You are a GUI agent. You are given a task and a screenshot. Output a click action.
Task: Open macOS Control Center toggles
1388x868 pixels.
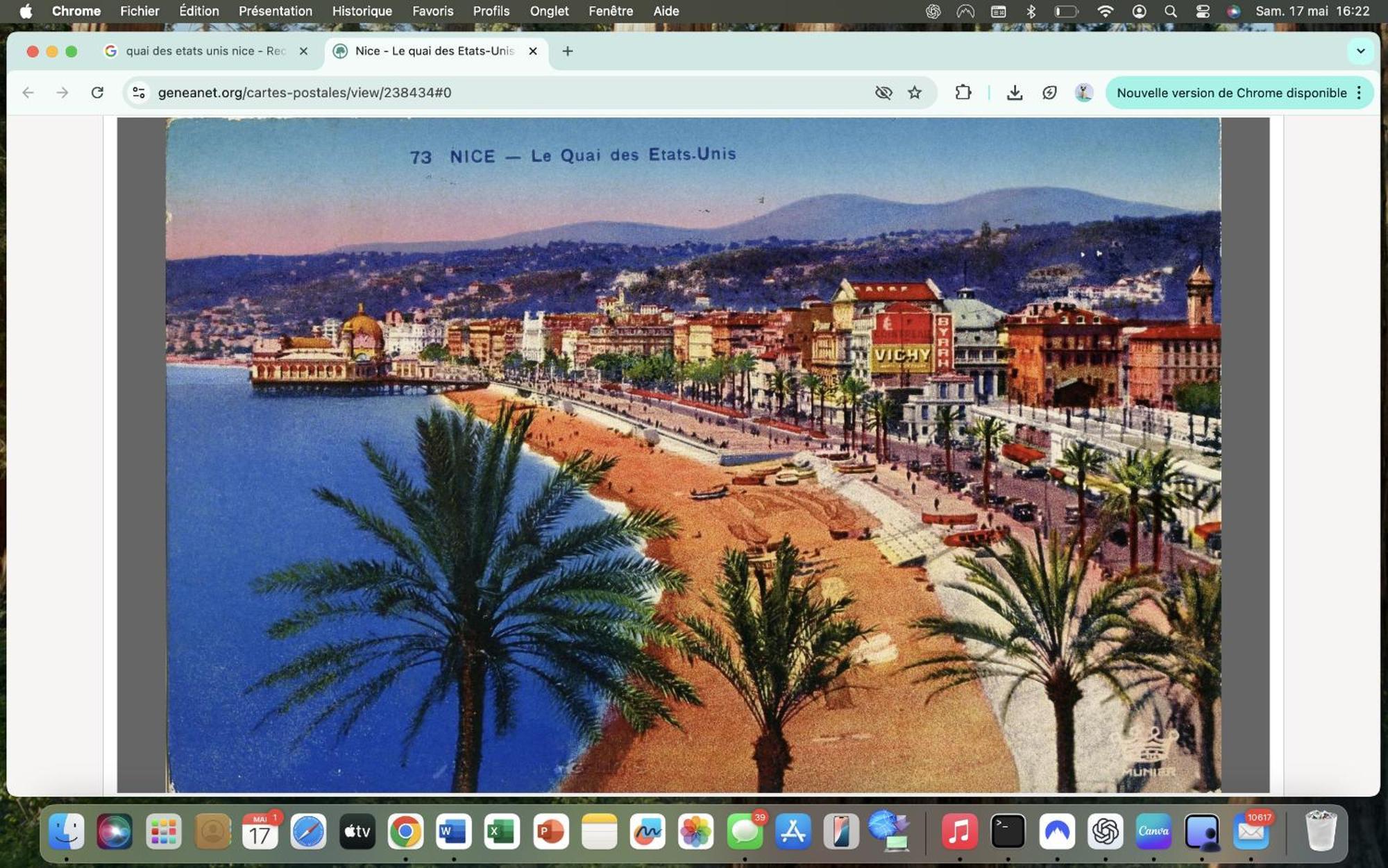1203,11
